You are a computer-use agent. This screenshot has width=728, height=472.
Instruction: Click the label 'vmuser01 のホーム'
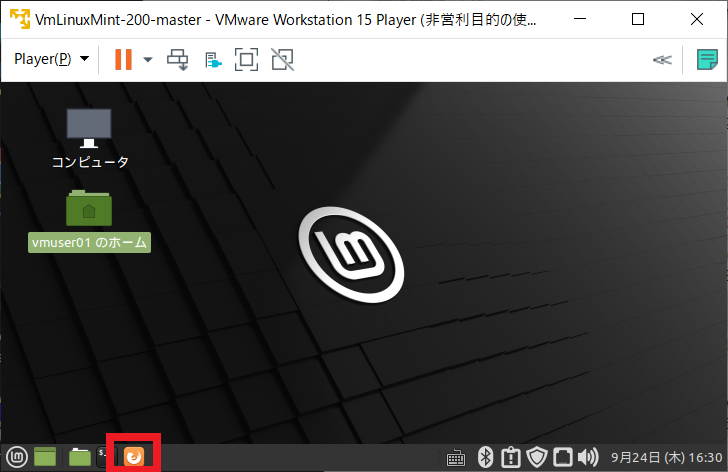pyautogui.click(x=89, y=243)
